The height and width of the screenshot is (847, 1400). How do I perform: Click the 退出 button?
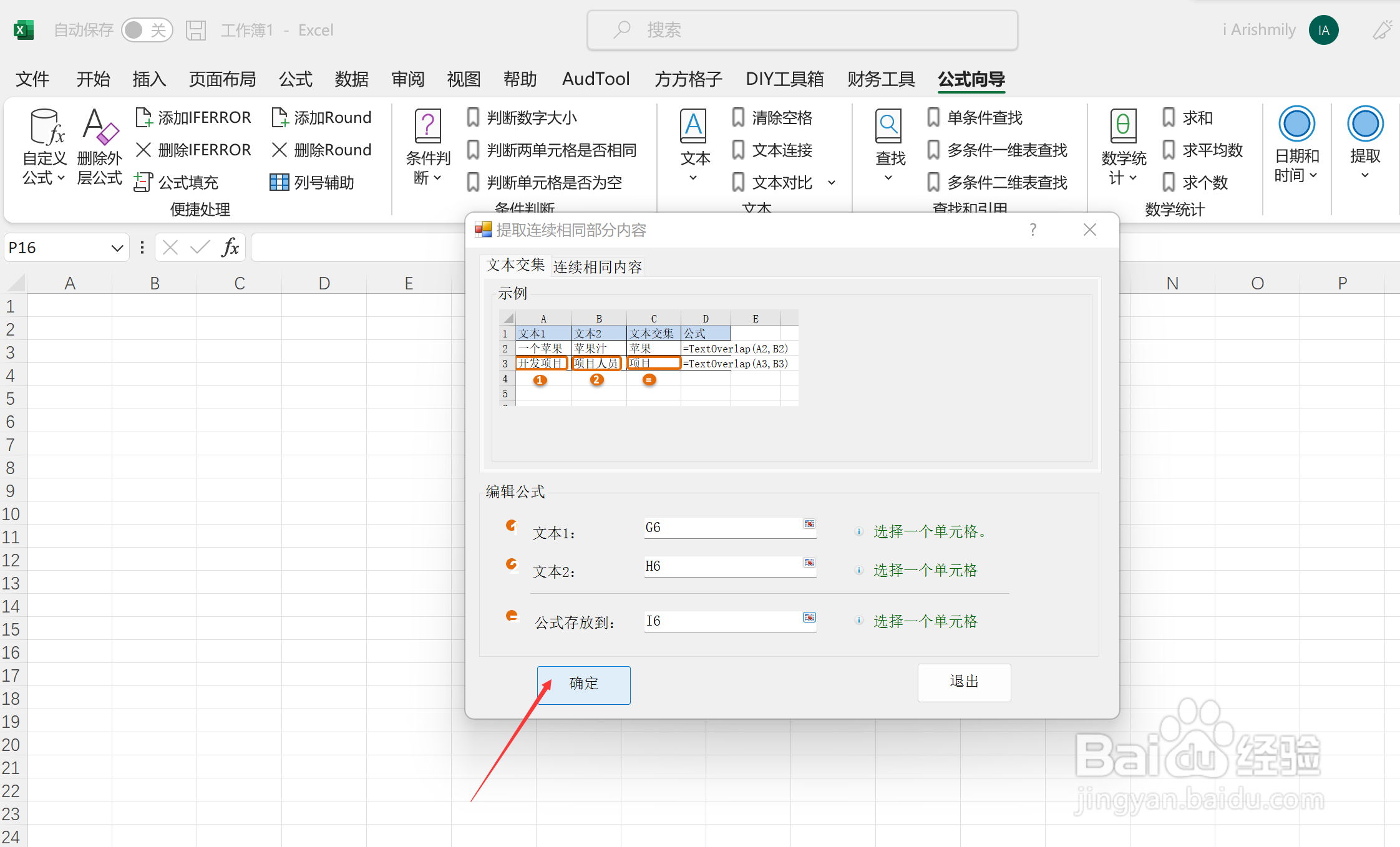(964, 682)
